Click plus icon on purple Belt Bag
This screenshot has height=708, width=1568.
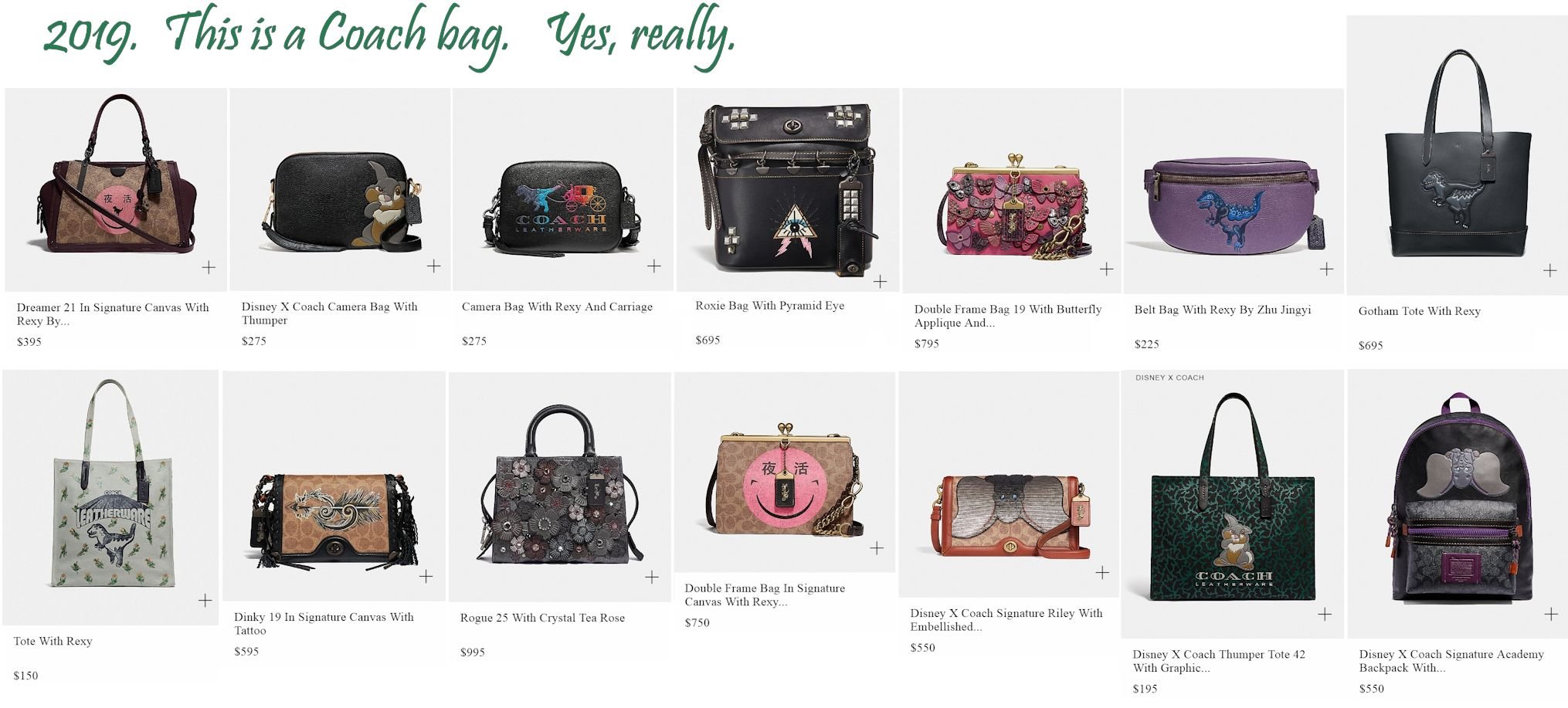(x=1326, y=269)
